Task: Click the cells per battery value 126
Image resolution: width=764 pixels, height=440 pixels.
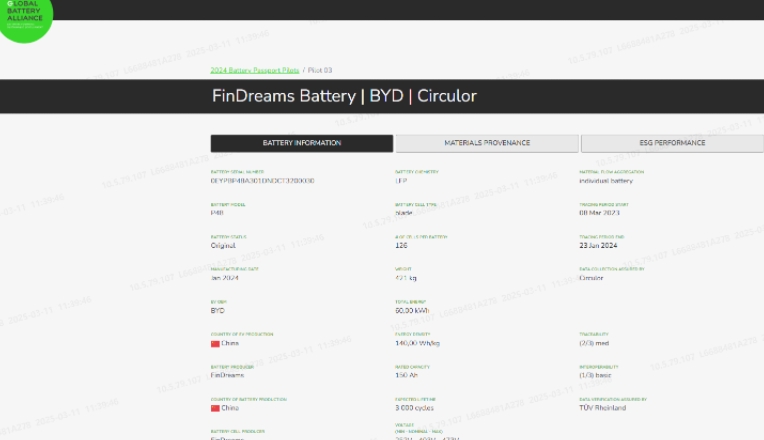Action: (x=401, y=246)
